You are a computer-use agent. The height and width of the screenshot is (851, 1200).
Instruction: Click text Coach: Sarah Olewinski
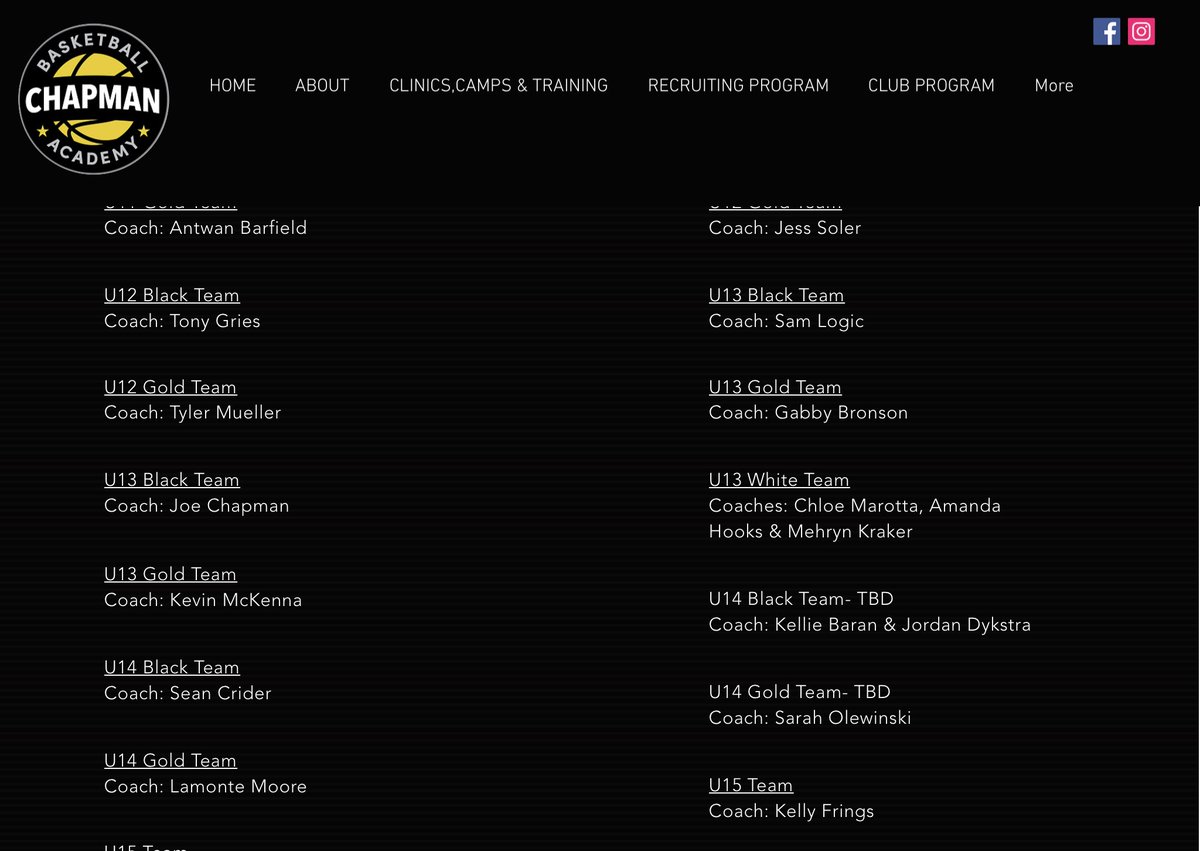click(x=810, y=718)
